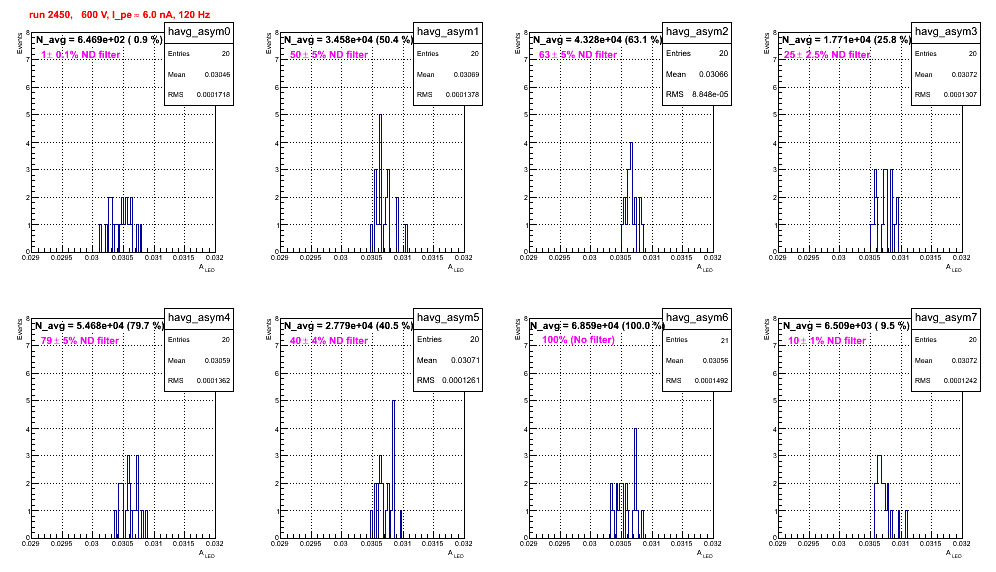Select the magenta 1± 0.1% ND filter text
The height and width of the screenshot is (572, 996).
(81, 55)
